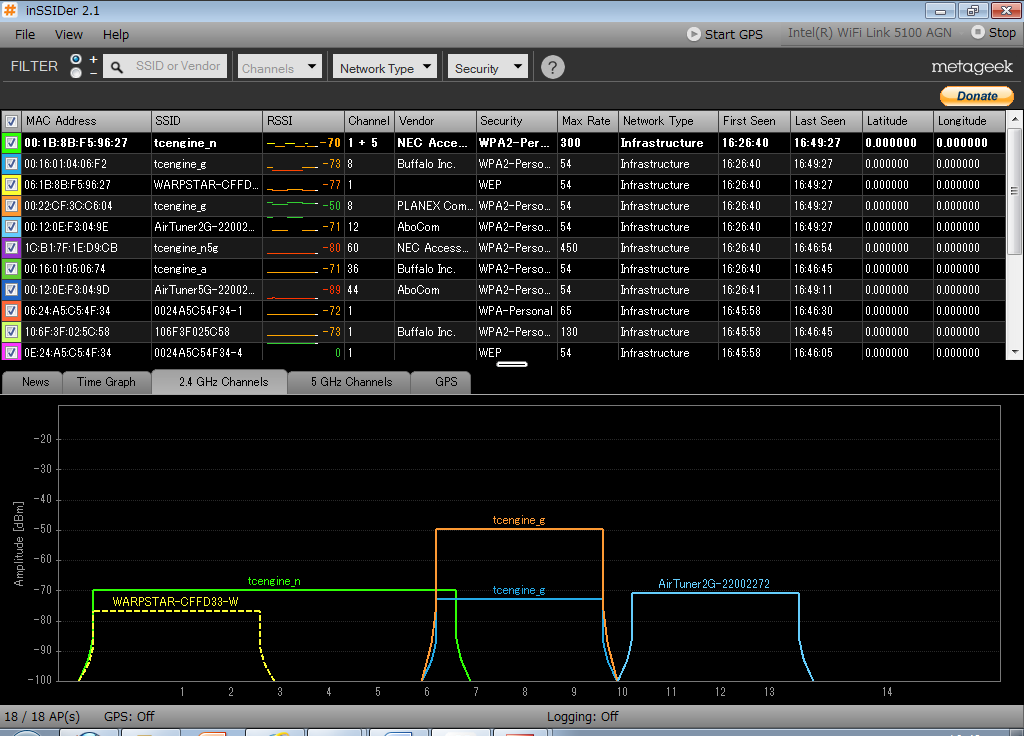
Task: Click the splitter handle below network table
Action: click(x=511, y=364)
